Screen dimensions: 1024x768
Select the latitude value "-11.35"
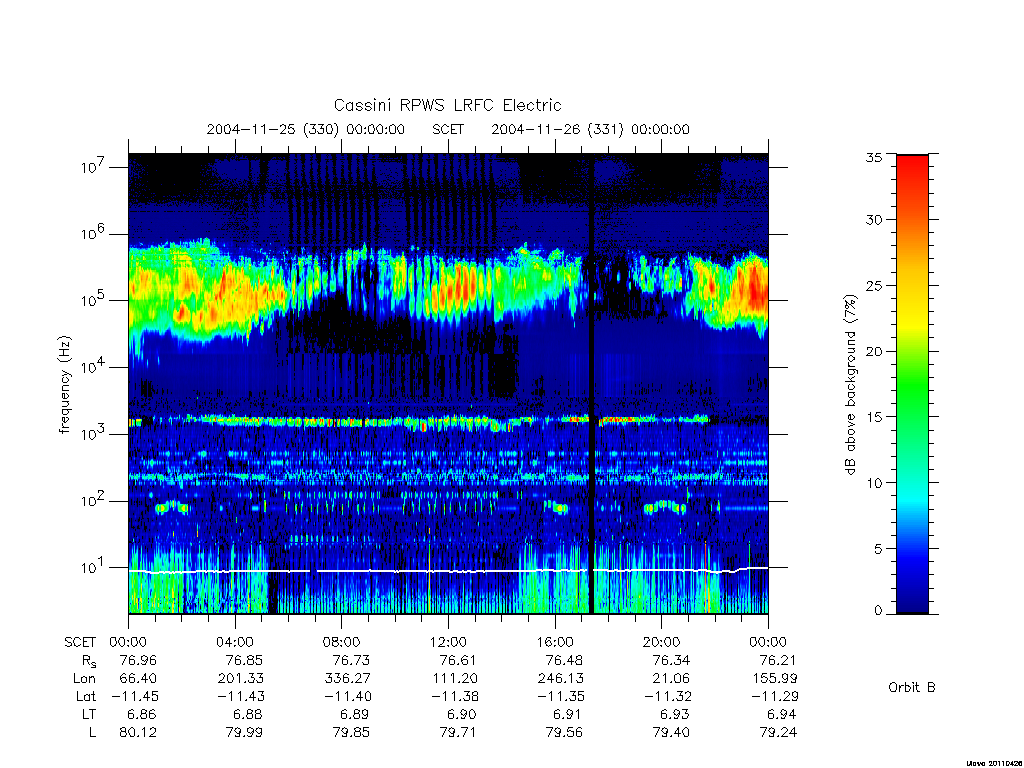pos(561,697)
